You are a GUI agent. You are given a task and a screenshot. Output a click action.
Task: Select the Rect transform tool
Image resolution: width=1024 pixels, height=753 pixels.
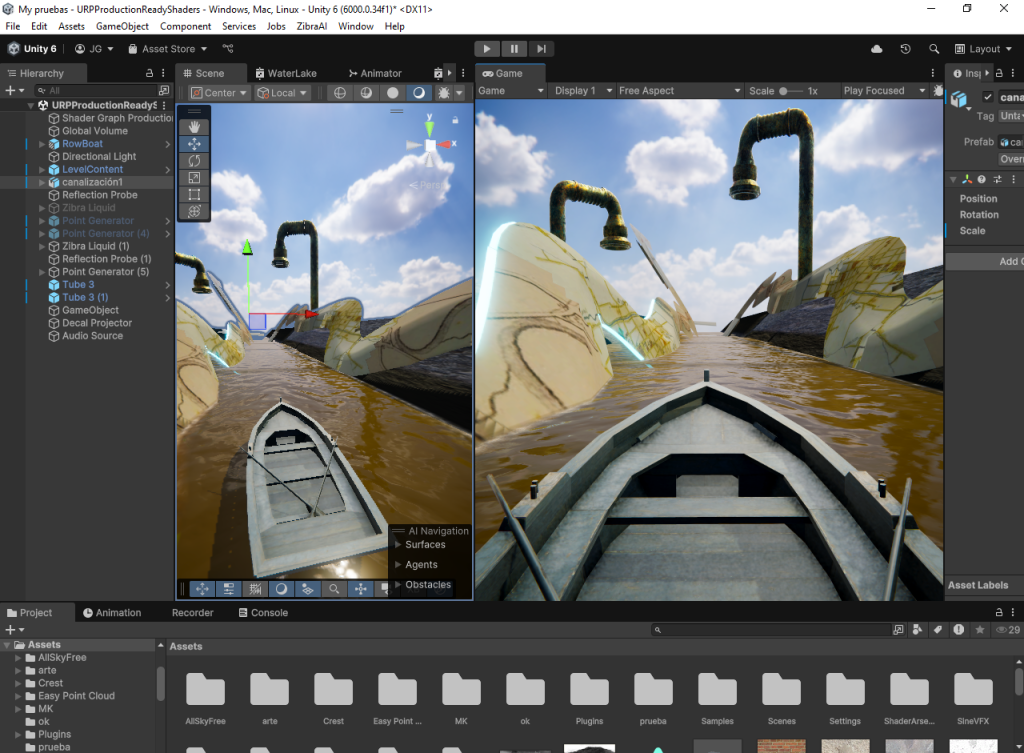pyautogui.click(x=194, y=194)
